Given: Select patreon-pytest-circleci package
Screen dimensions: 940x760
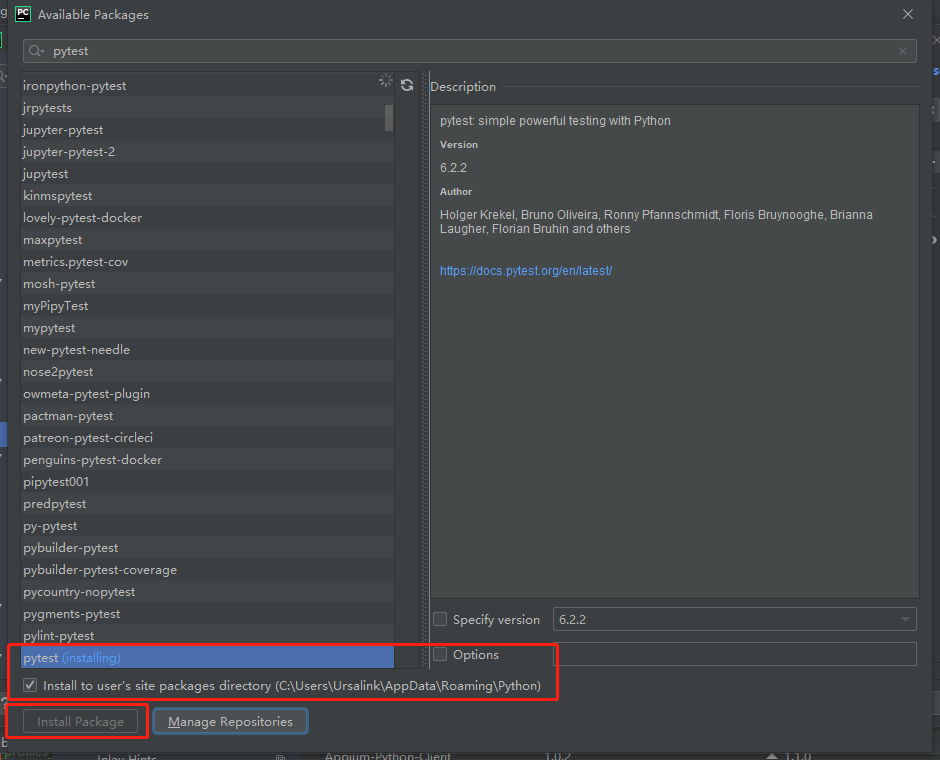Looking at the screenshot, I should (x=207, y=438).
